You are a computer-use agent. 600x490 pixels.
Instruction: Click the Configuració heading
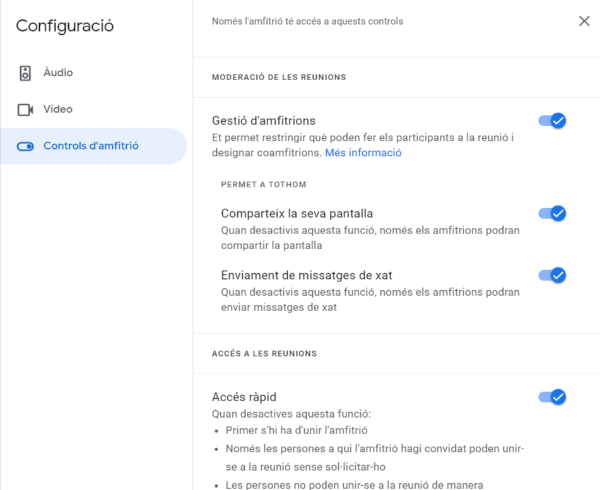65,26
